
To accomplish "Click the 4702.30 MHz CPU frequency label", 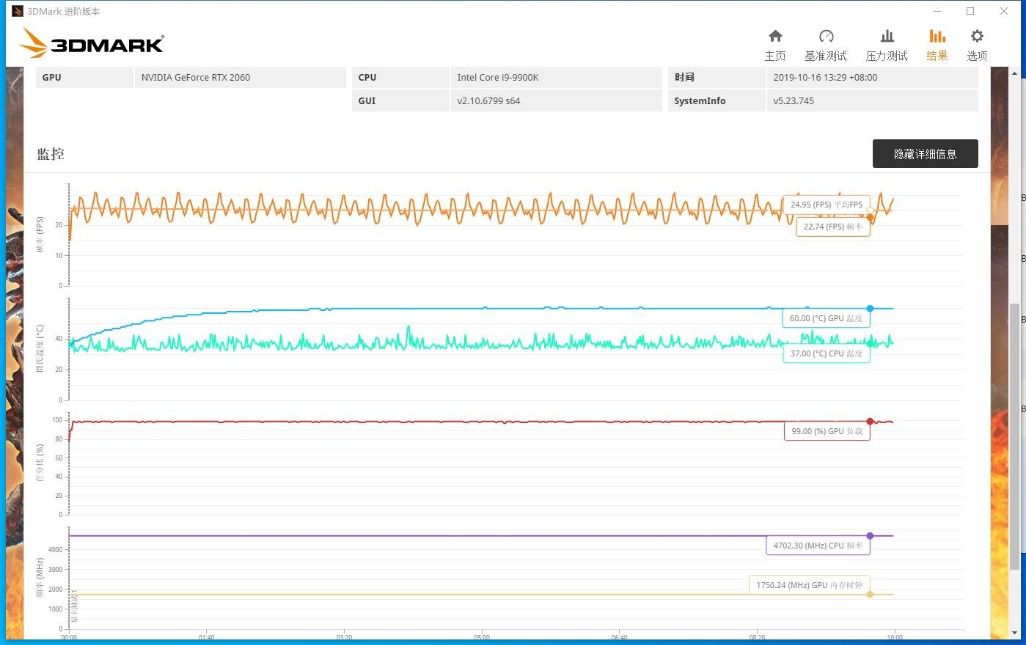I will pos(818,546).
